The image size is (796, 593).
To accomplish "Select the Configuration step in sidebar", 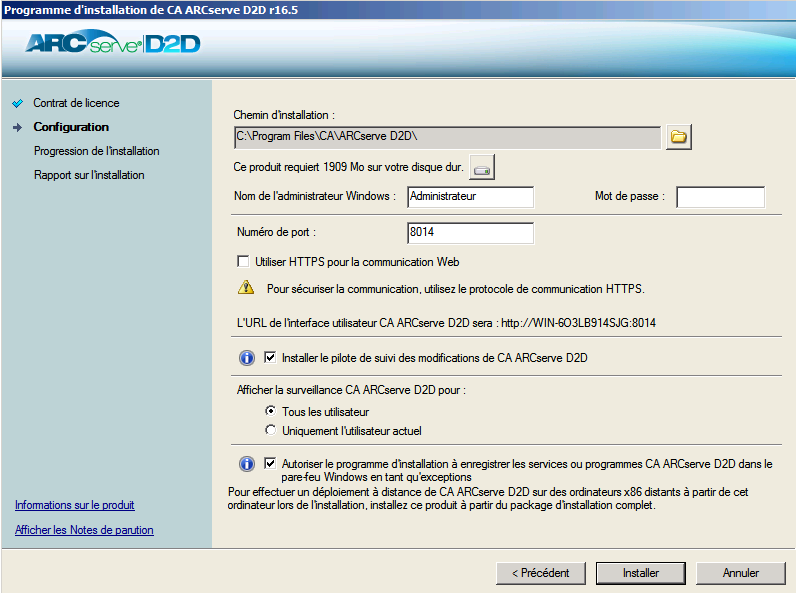I will tap(71, 127).
